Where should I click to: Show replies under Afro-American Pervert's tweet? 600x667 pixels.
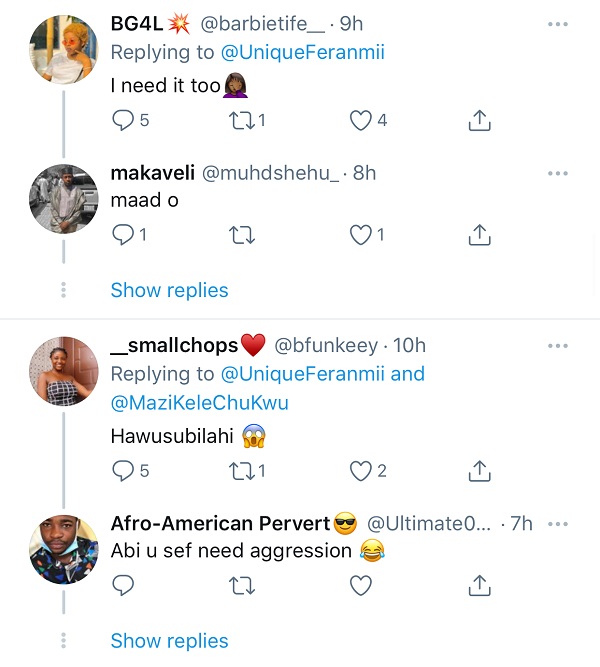tap(169, 641)
